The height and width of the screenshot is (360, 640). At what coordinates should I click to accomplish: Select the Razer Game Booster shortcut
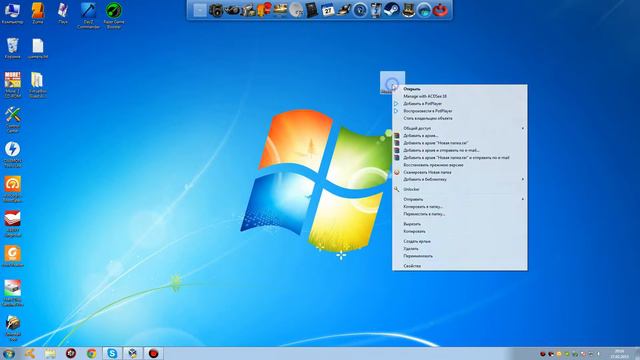point(113,16)
